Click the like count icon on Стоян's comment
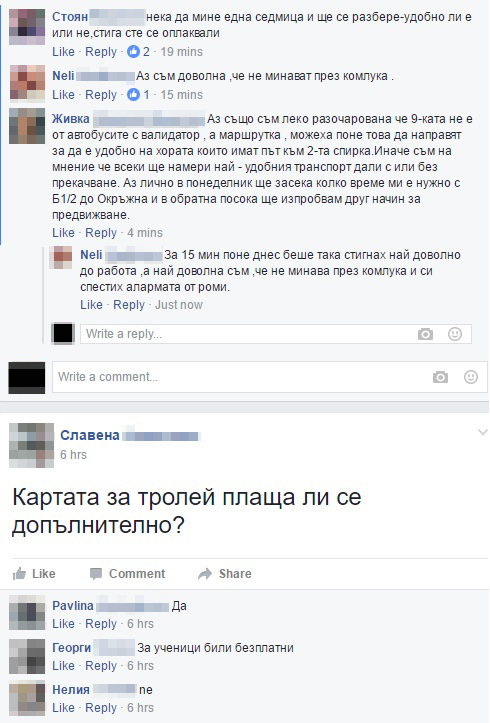490x723 pixels. click(x=133, y=52)
